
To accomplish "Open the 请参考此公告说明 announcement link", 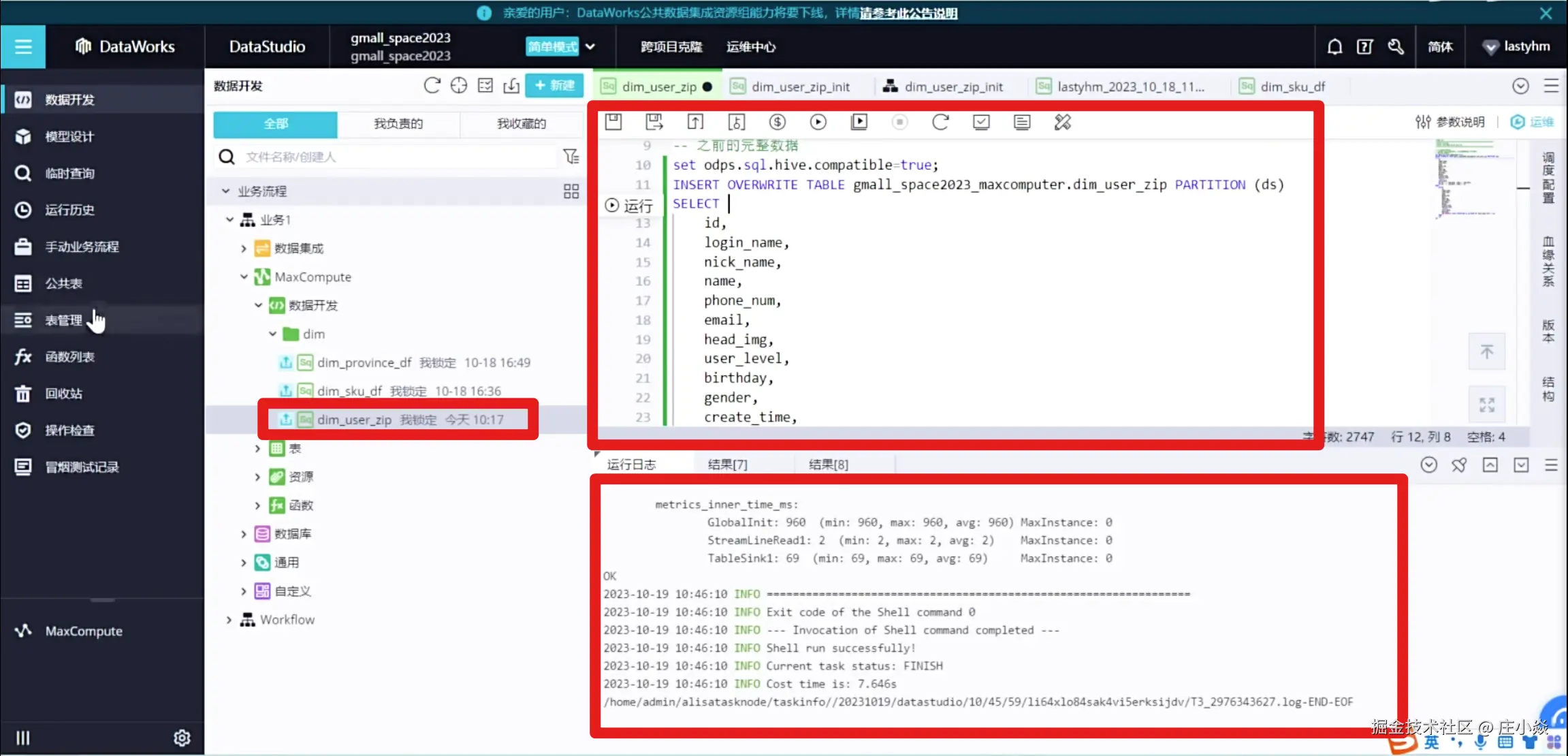I will coord(908,13).
